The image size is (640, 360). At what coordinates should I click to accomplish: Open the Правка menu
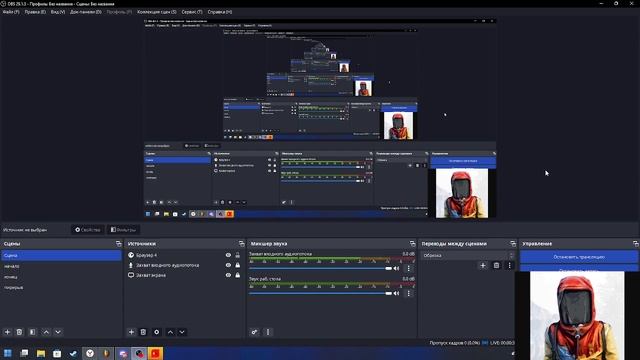coord(35,12)
